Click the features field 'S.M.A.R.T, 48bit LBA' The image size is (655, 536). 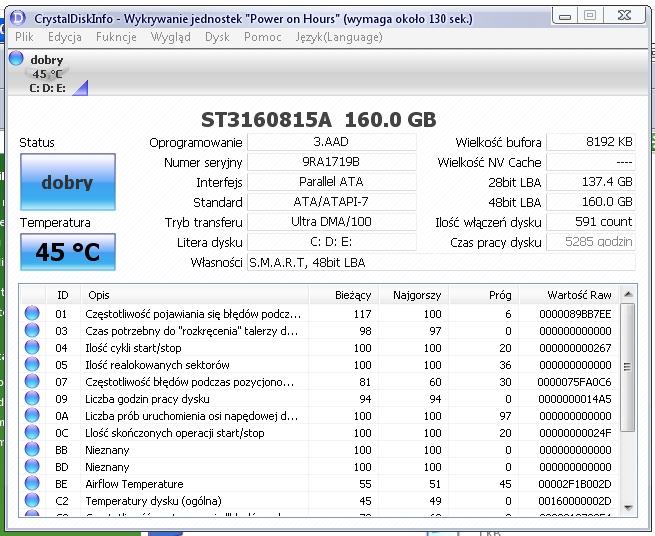[x=442, y=262]
